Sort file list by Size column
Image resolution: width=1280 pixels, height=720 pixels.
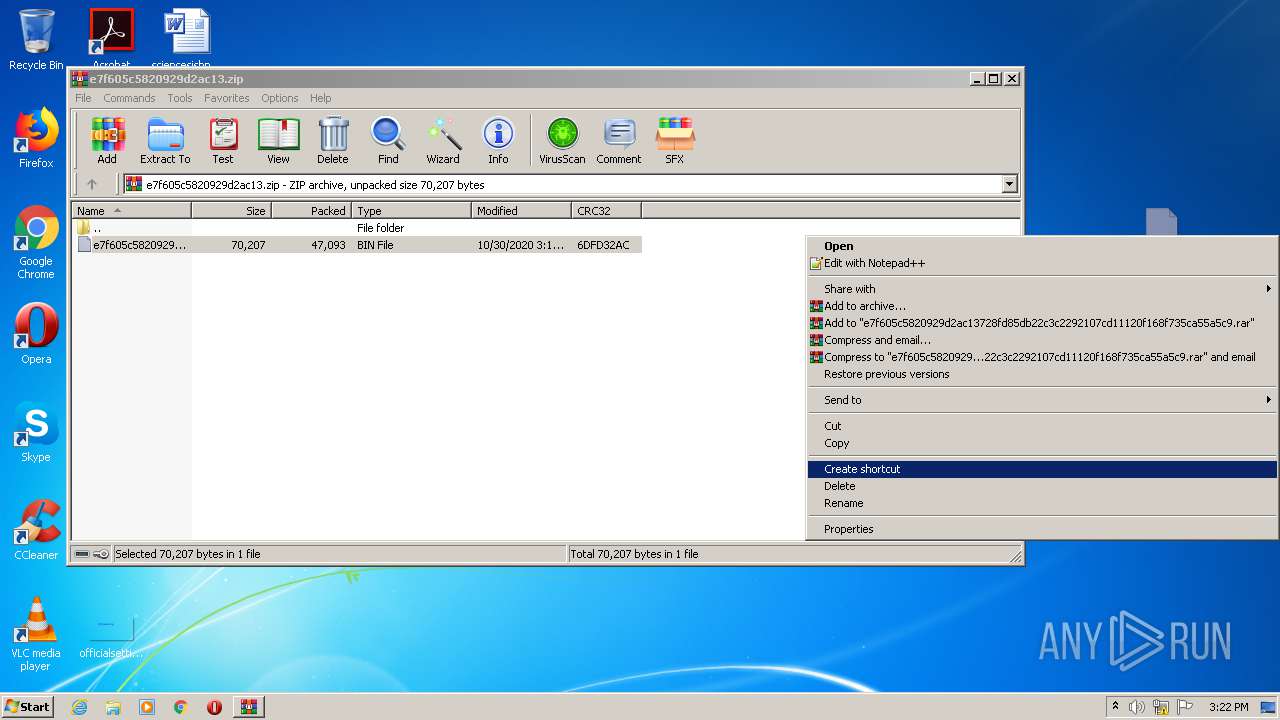pyautogui.click(x=231, y=210)
